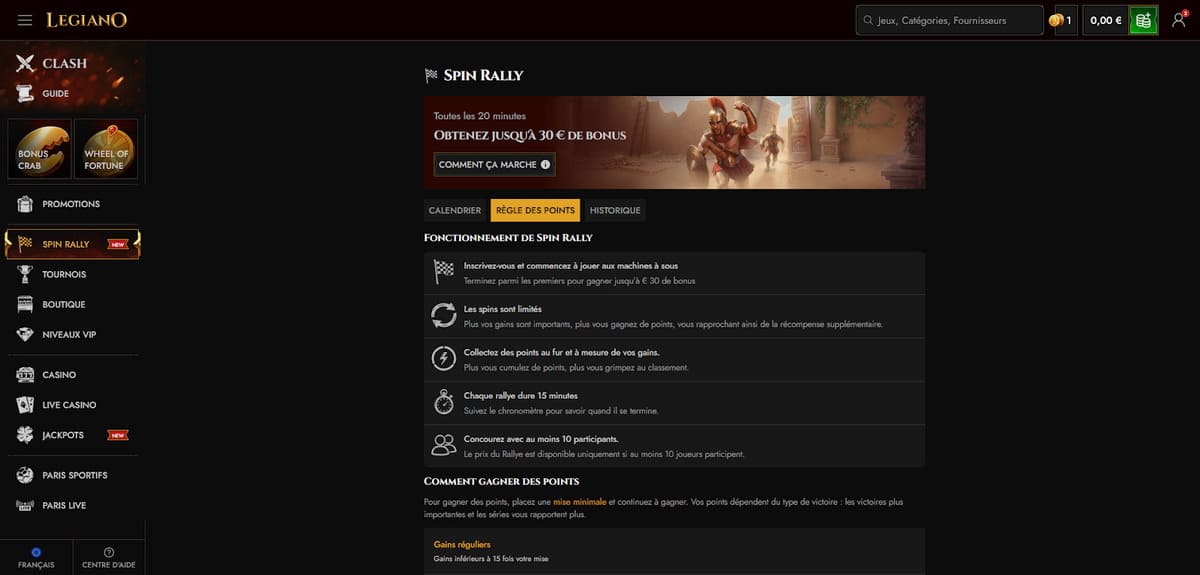Click the info icon on Comment ça marche
Image resolution: width=1200 pixels, height=575 pixels.
point(545,165)
